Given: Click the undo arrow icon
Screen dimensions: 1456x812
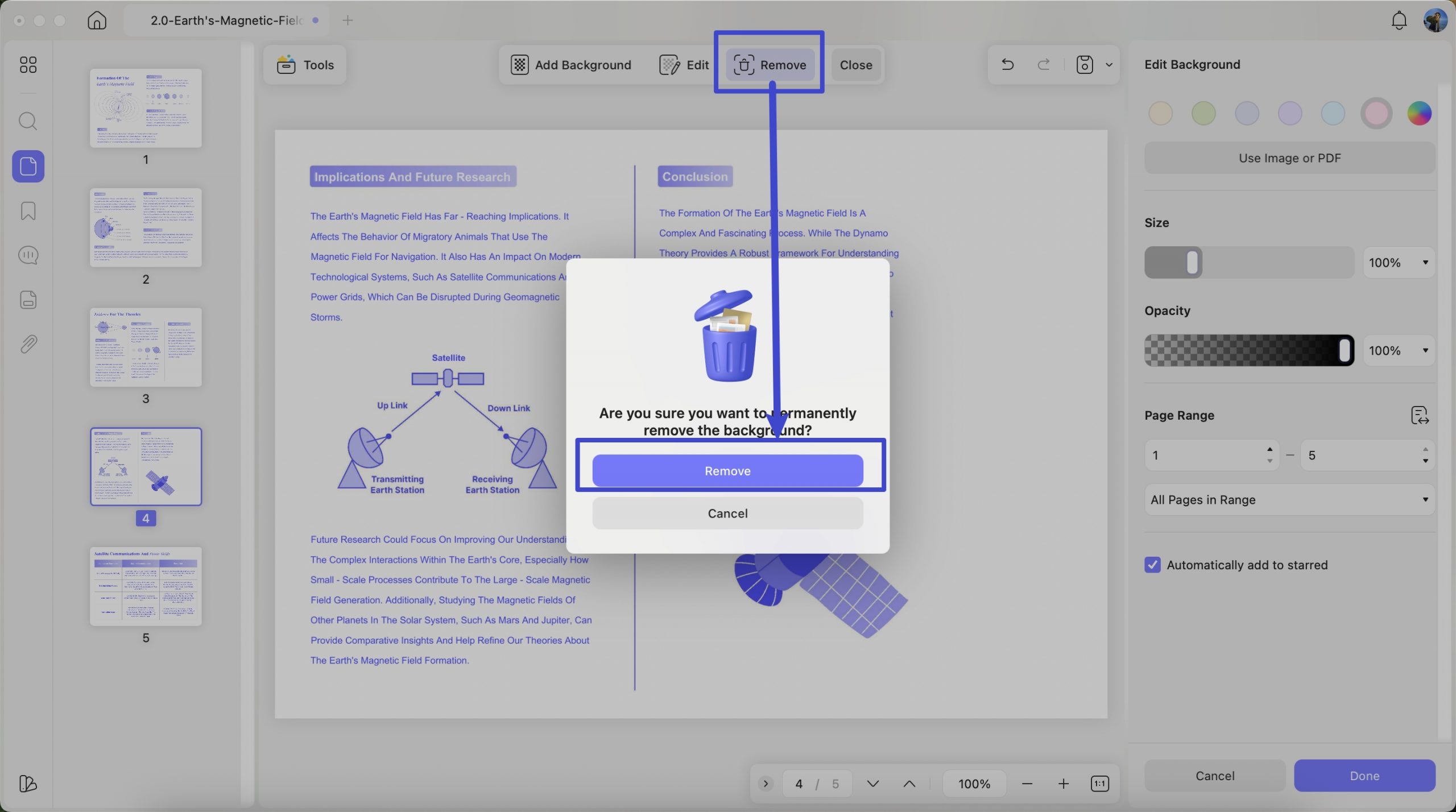Looking at the screenshot, I should (1007, 65).
